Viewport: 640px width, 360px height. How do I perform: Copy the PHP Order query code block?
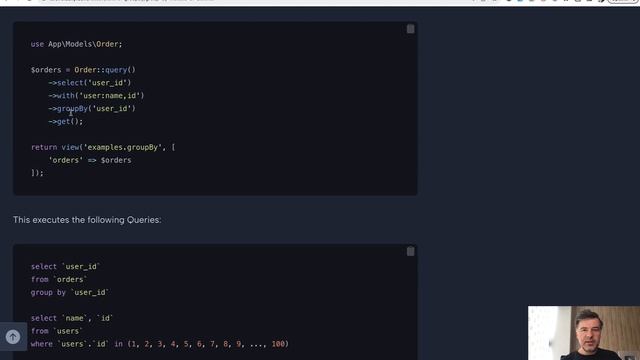(x=410, y=29)
